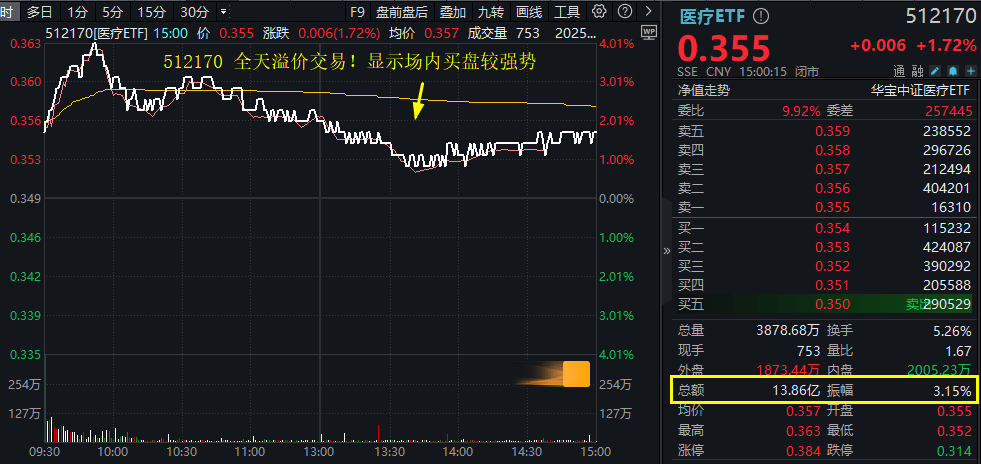Click the 换手 value 5.26%
Image resolution: width=981 pixels, height=464 pixels.
point(953,330)
